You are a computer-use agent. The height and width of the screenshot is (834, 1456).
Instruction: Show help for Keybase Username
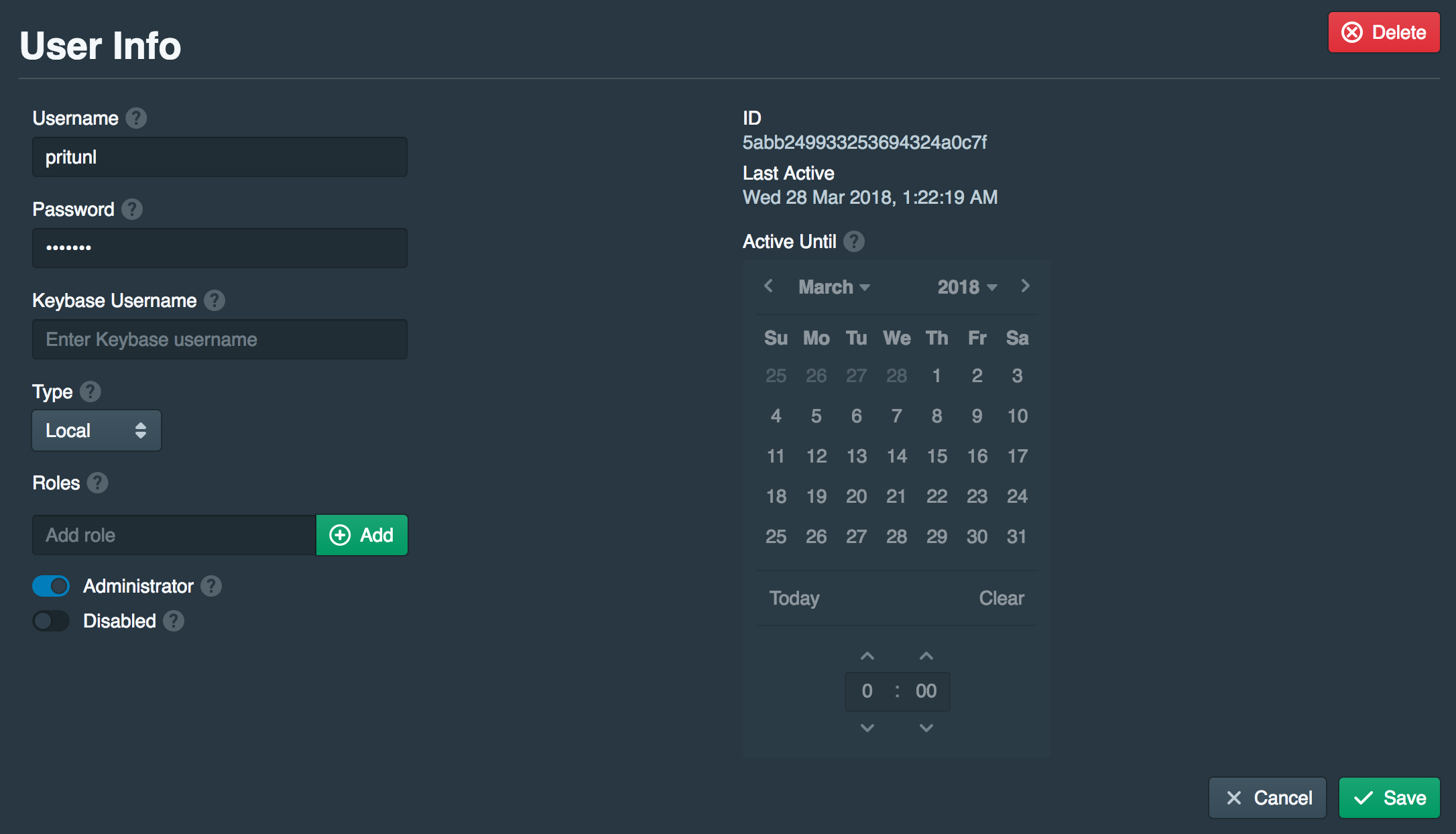(215, 300)
